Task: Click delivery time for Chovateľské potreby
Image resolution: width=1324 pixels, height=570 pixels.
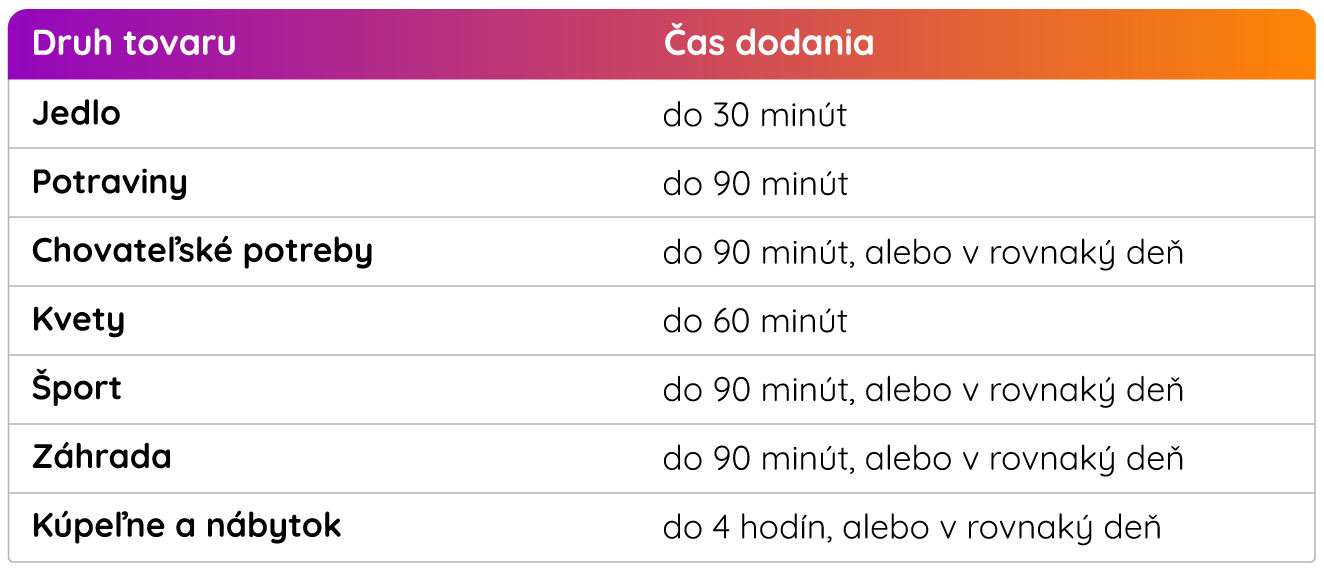Action: [923, 253]
